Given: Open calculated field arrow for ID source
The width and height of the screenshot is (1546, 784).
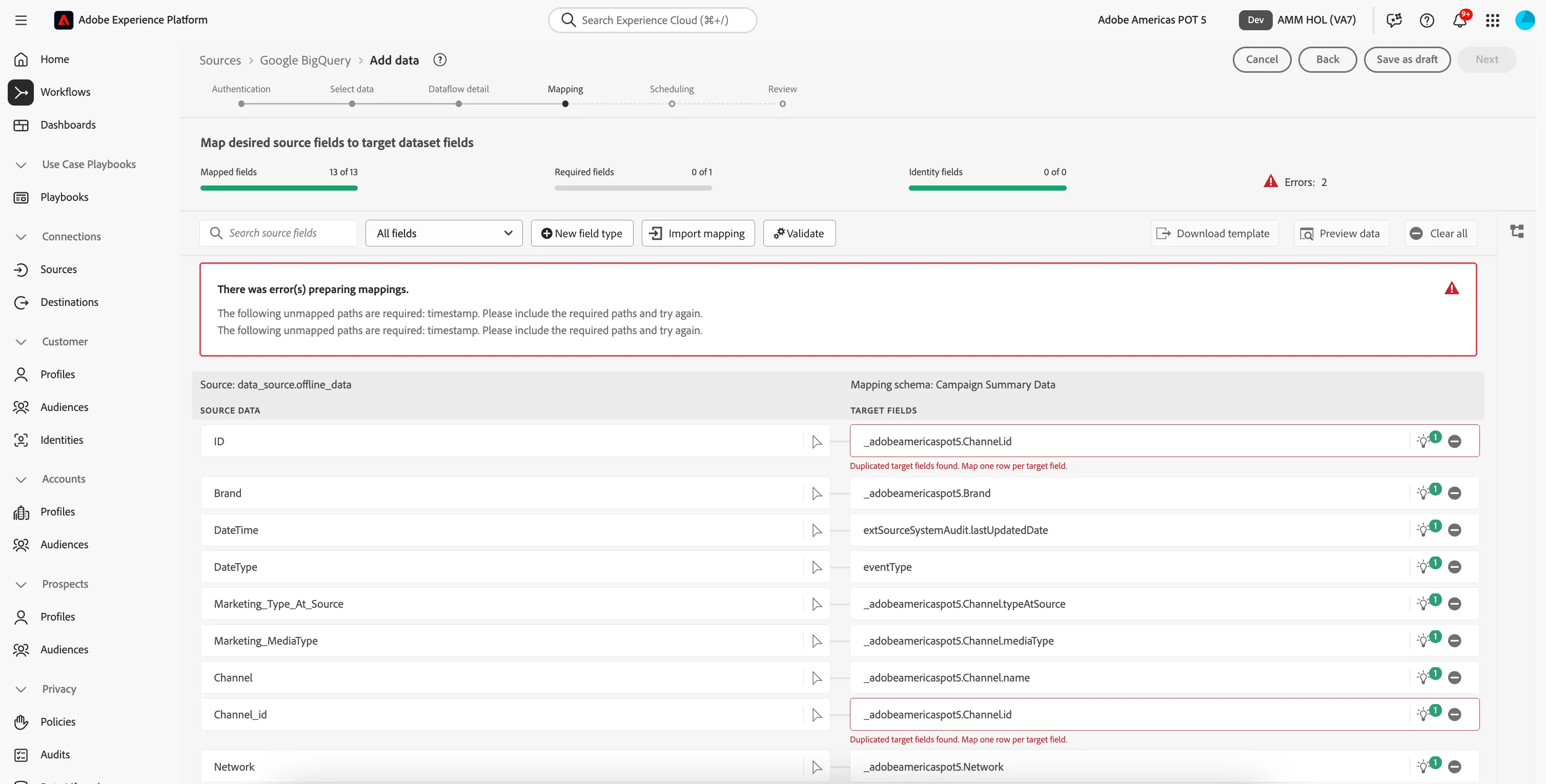Looking at the screenshot, I should point(817,442).
